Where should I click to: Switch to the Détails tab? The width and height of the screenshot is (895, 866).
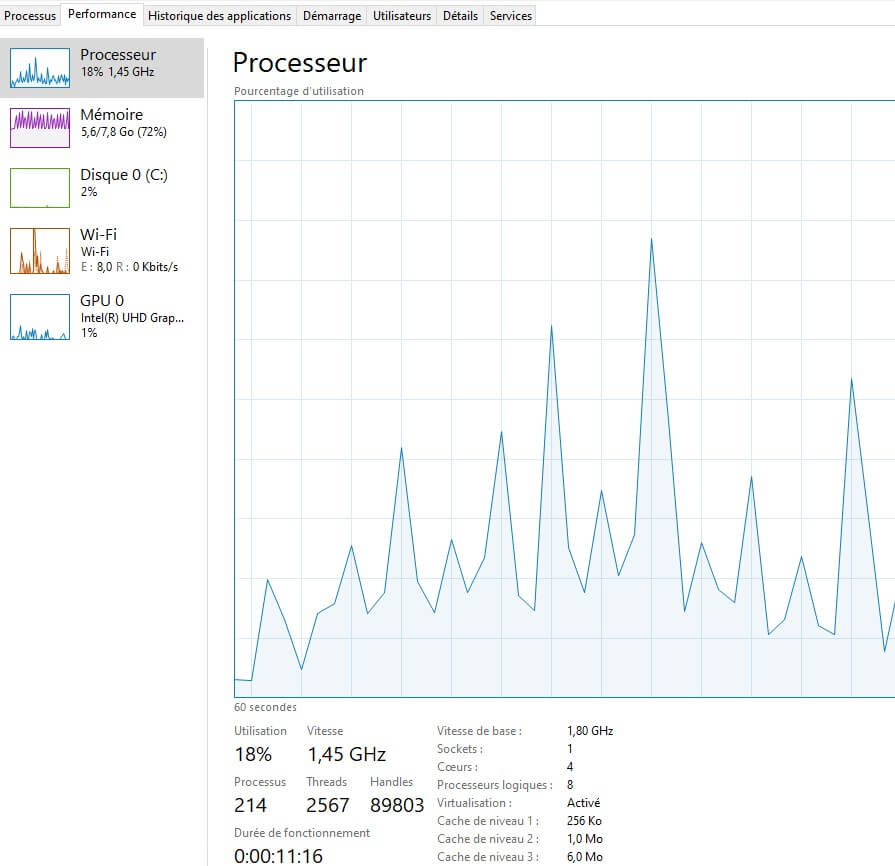click(x=460, y=16)
